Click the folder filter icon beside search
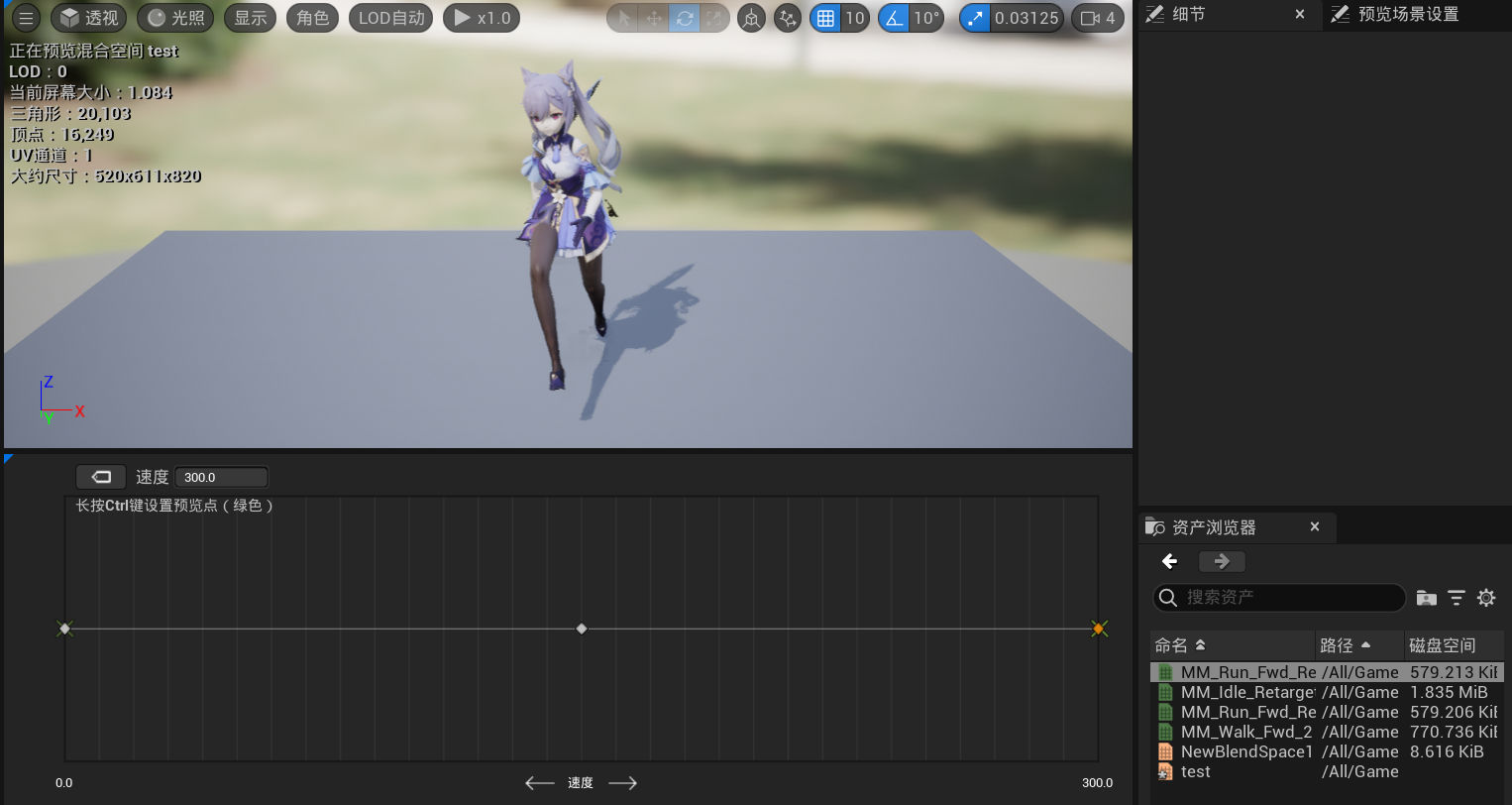The image size is (1512, 805). click(x=1426, y=598)
